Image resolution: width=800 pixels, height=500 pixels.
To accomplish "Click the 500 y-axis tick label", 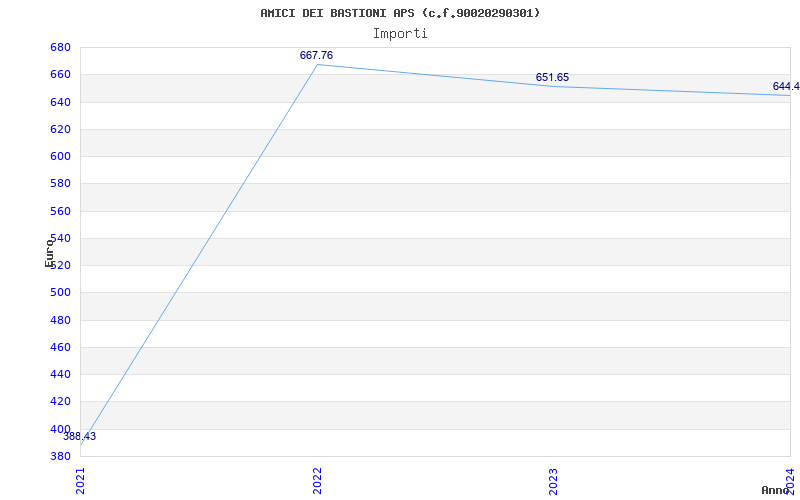I will click(x=60, y=292).
